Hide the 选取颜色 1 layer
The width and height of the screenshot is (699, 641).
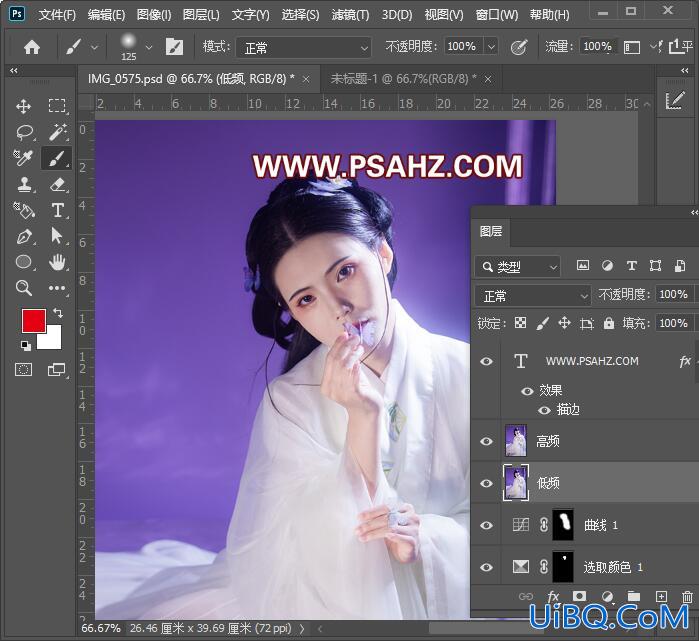(486, 567)
